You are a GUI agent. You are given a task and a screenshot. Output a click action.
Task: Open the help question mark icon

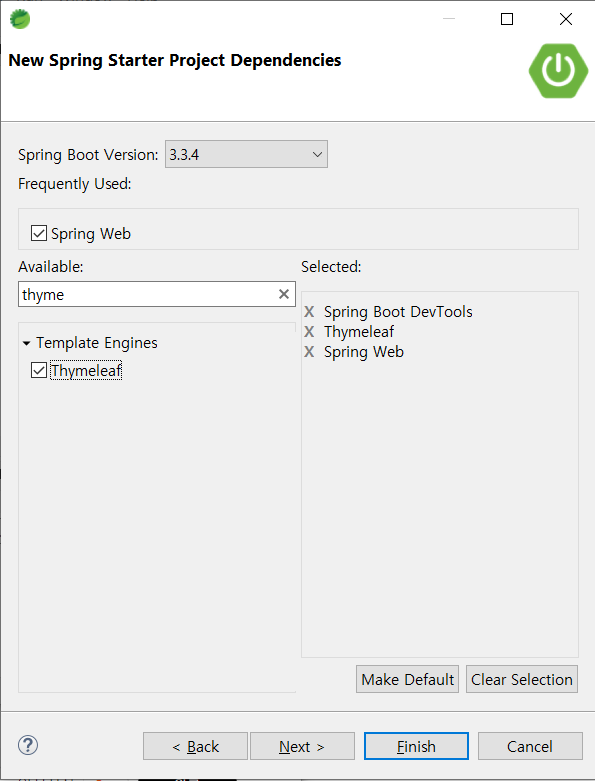[x=28, y=745]
